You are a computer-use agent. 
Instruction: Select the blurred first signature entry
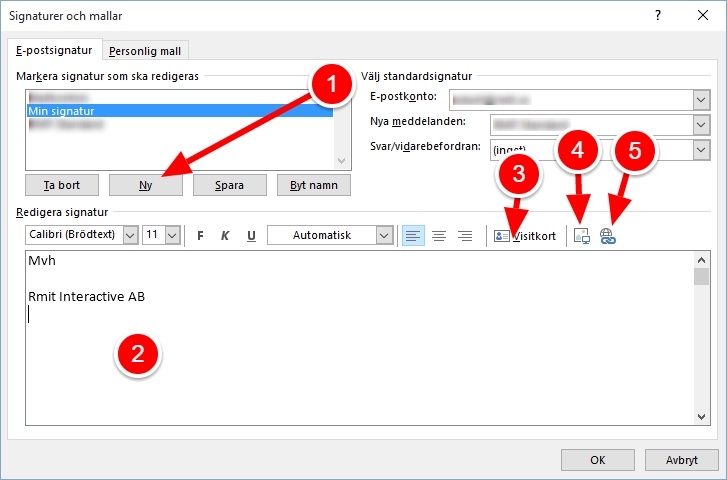[180, 98]
